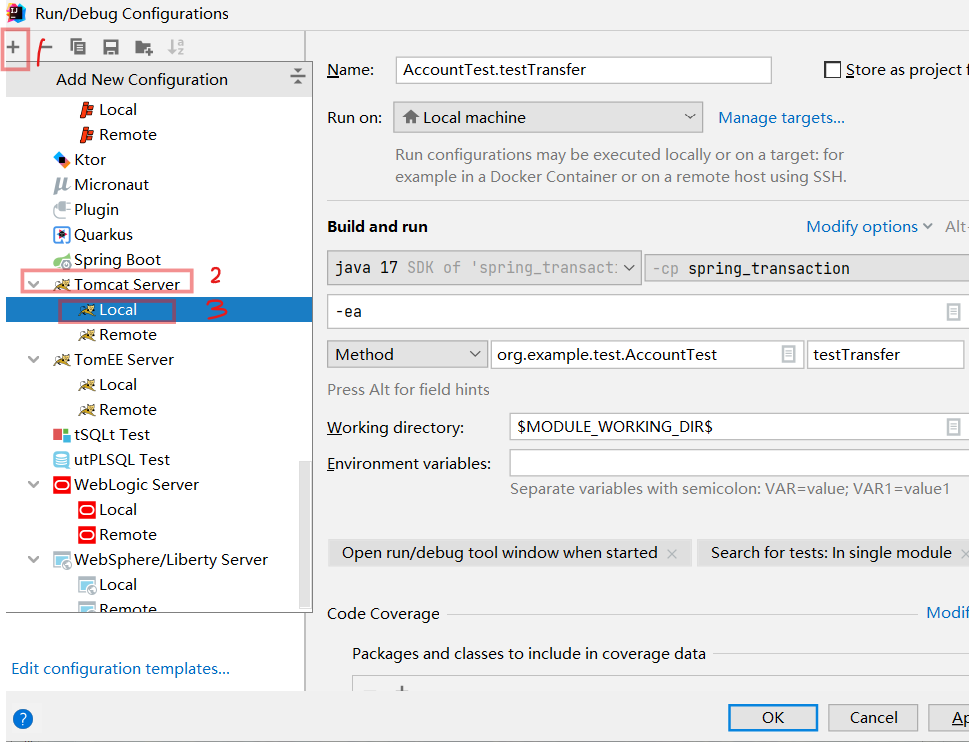The height and width of the screenshot is (742, 969).
Task: Click the sort alphabetically icon
Action: pyautogui.click(x=176, y=47)
